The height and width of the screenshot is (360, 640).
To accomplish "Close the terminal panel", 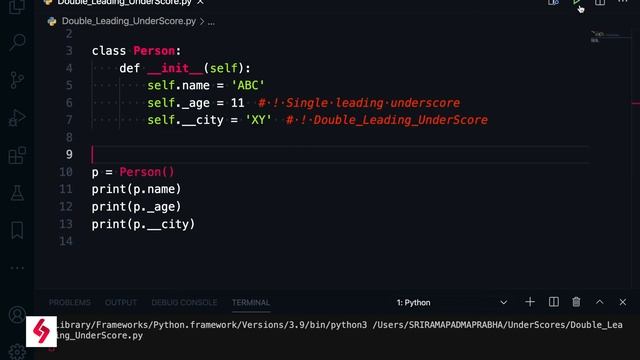I will coord(622,302).
